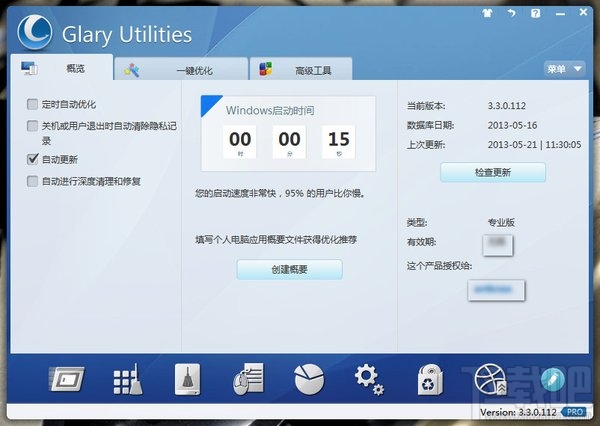Open uninstall manager recycle bag icon
Screen dimensions: 600x426
click(x=430, y=379)
